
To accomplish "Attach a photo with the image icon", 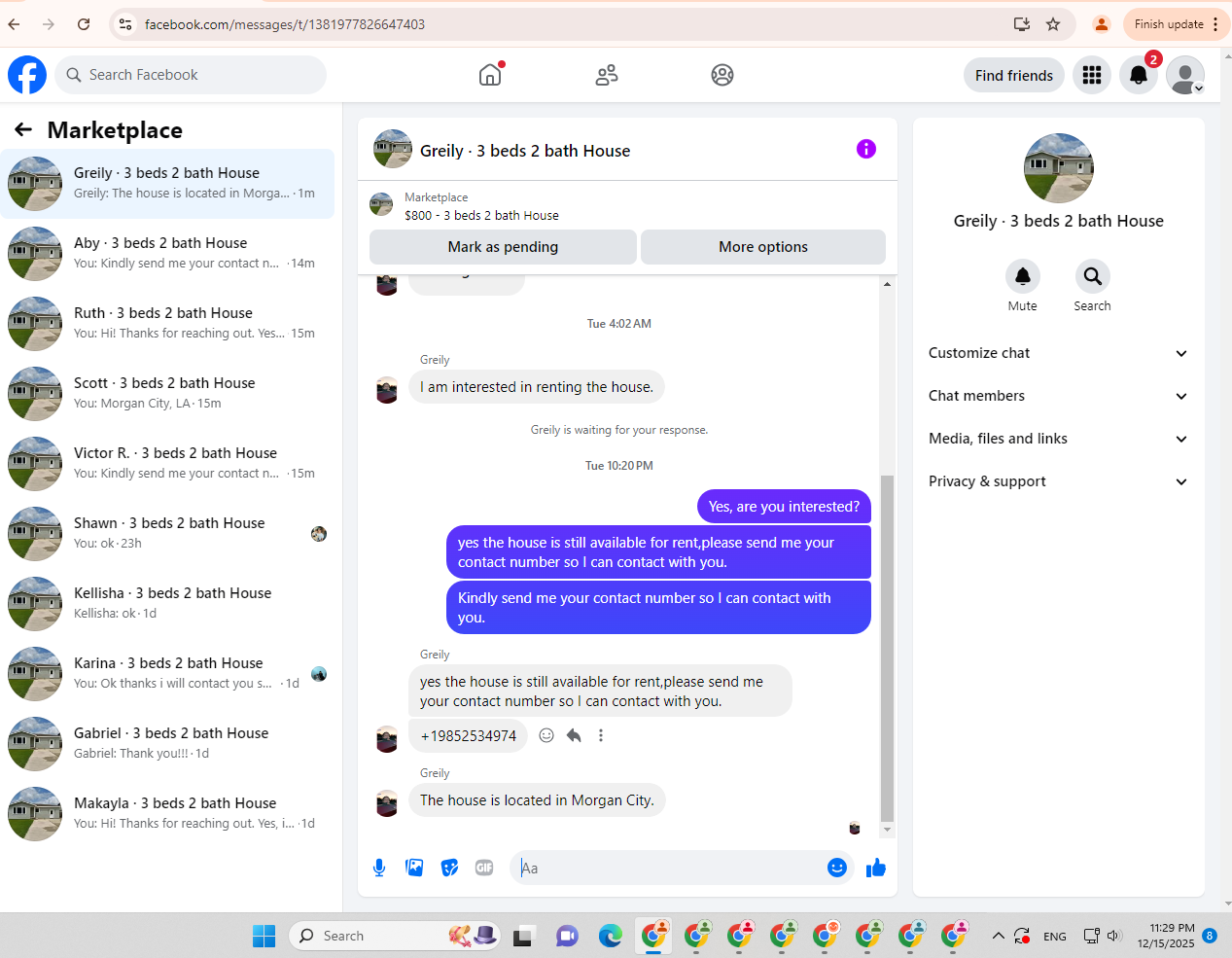I will (414, 868).
